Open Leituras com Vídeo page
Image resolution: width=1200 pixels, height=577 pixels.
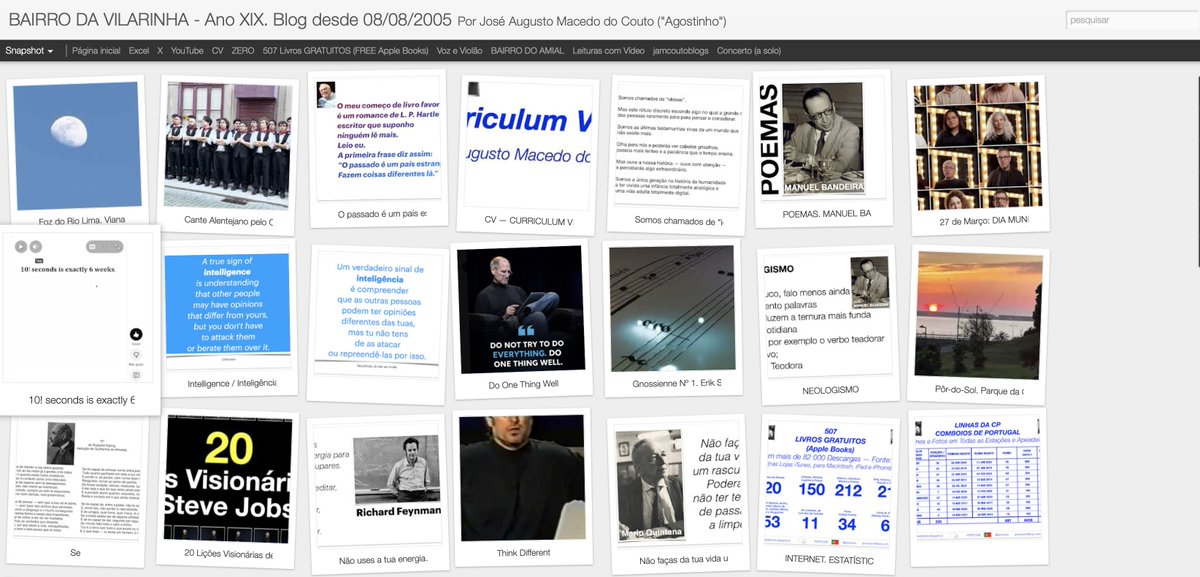[x=609, y=50]
